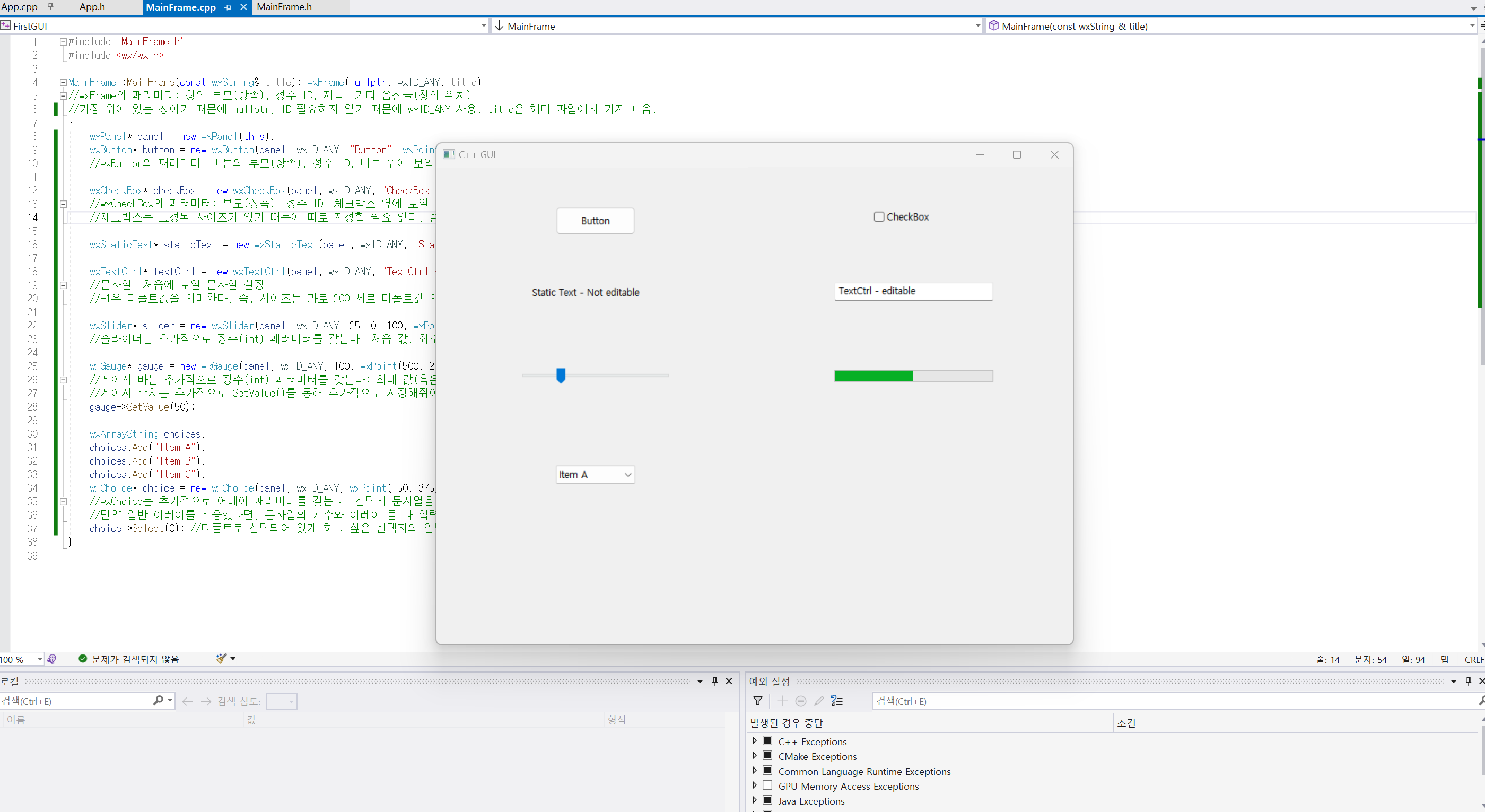1485x812 pixels.
Task: Open the 로컬 panel window position dropdown
Action: pos(700,681)
